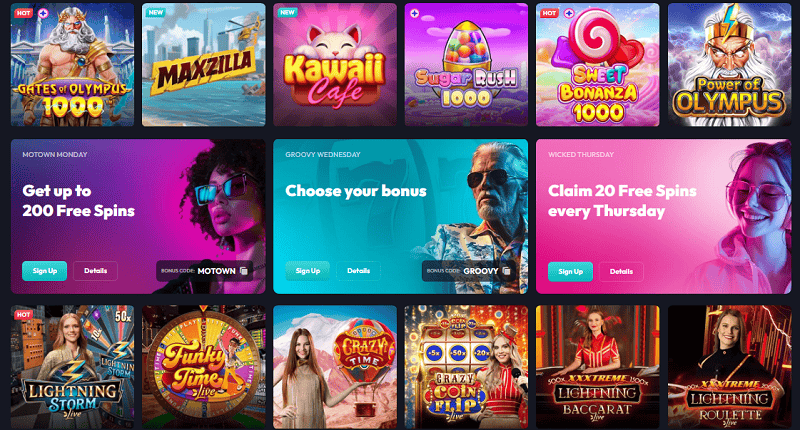The height and width of the screenshot is (430, 800).
Task: Sign up for Groovy Wednesday bonus
Action: pyautogui.click(x=308, y=271)
